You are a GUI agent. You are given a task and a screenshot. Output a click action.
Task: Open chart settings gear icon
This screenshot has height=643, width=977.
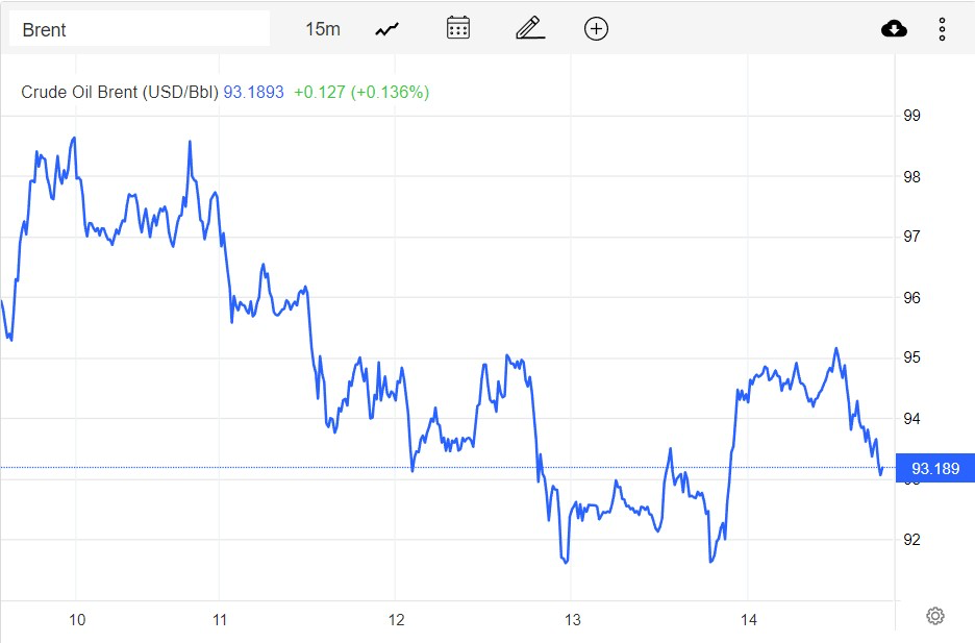[x=935, y=615]
